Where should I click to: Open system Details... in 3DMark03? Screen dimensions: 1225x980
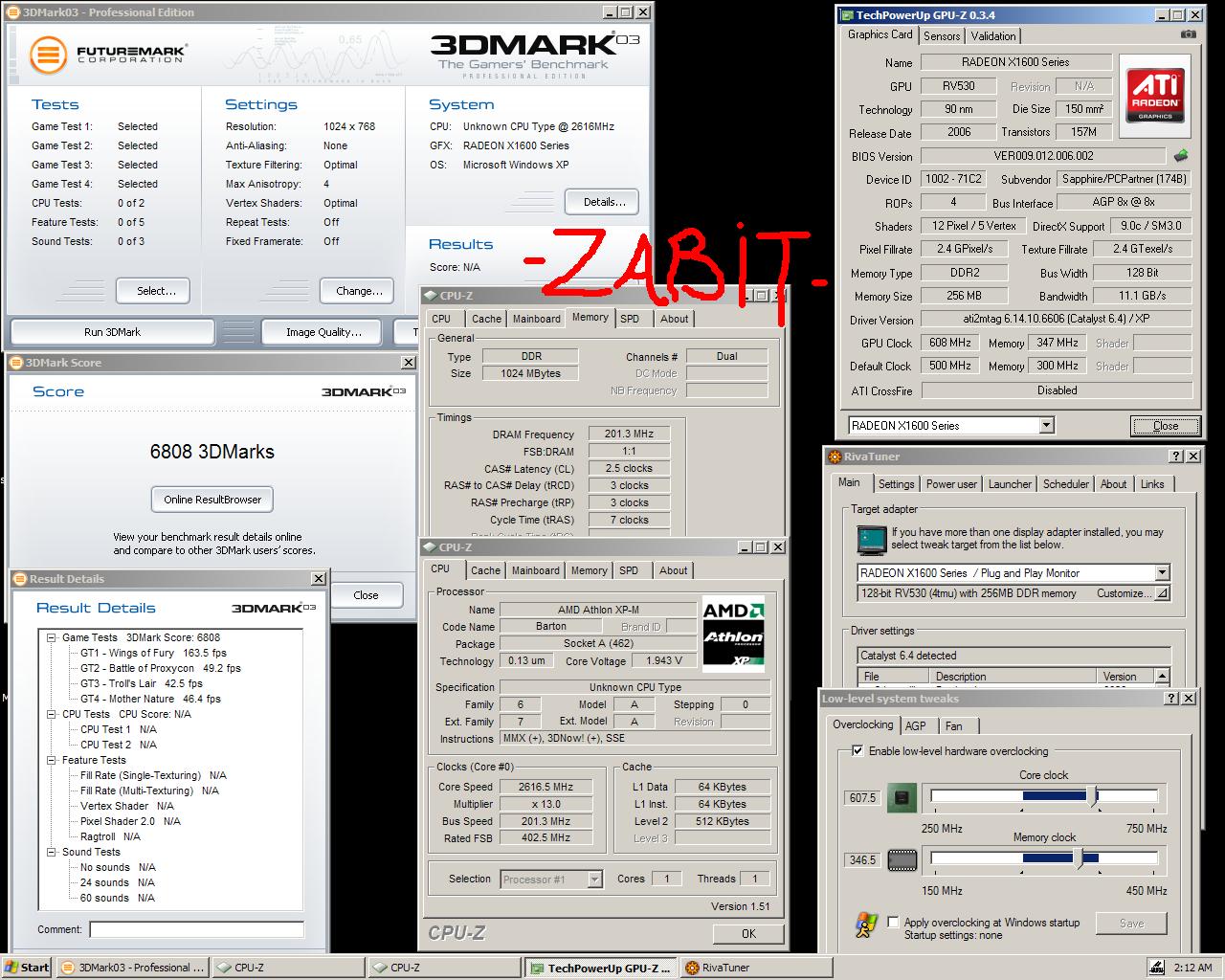click(604, 202)
